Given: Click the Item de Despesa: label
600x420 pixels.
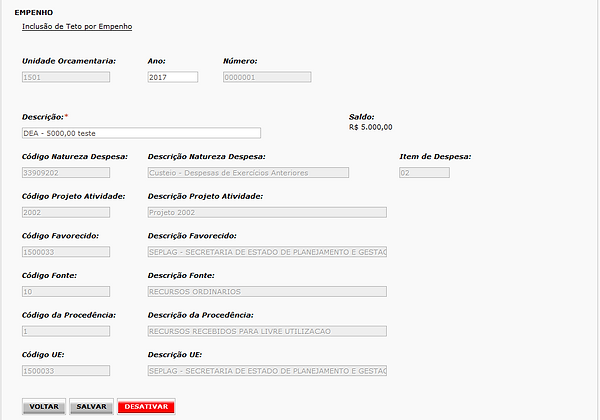Looking at the screenshot, I should coord(435,156).
